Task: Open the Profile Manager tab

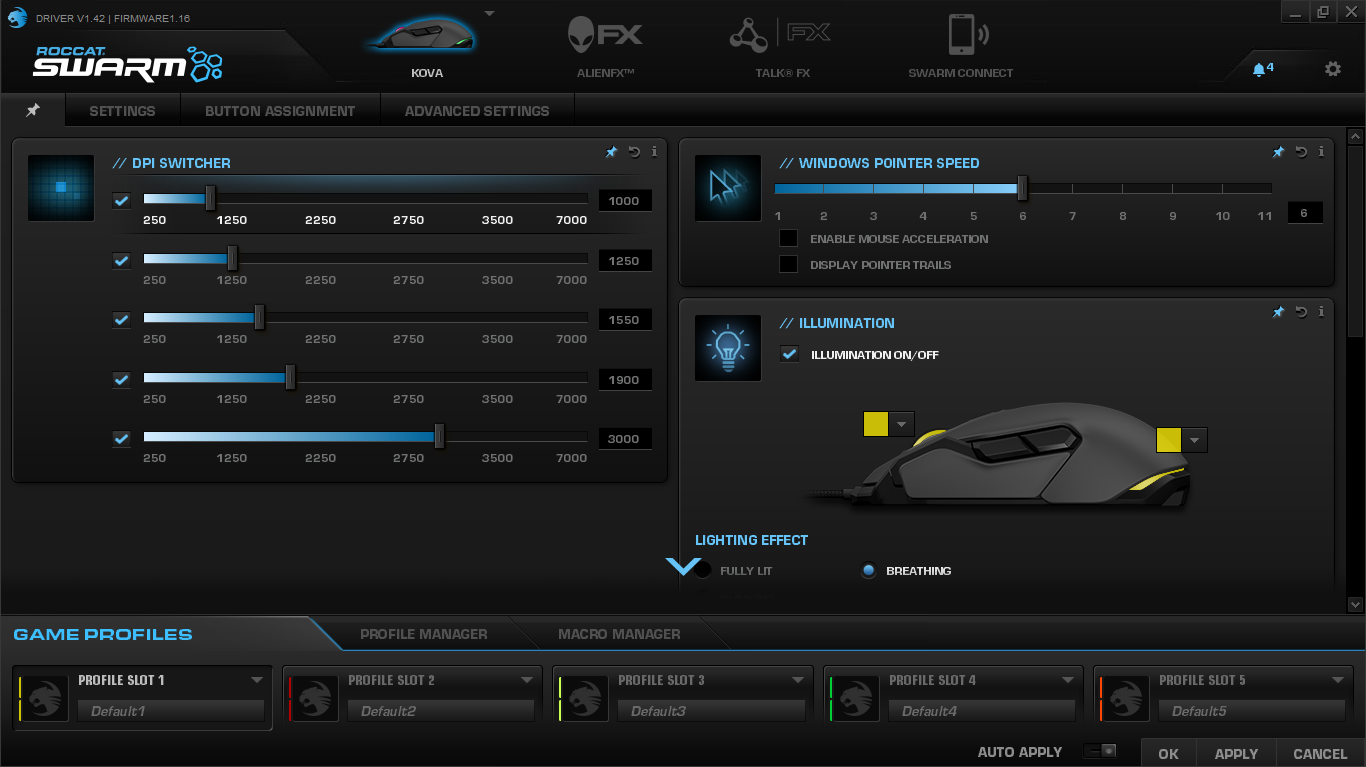Action: (x=424, y=634)
